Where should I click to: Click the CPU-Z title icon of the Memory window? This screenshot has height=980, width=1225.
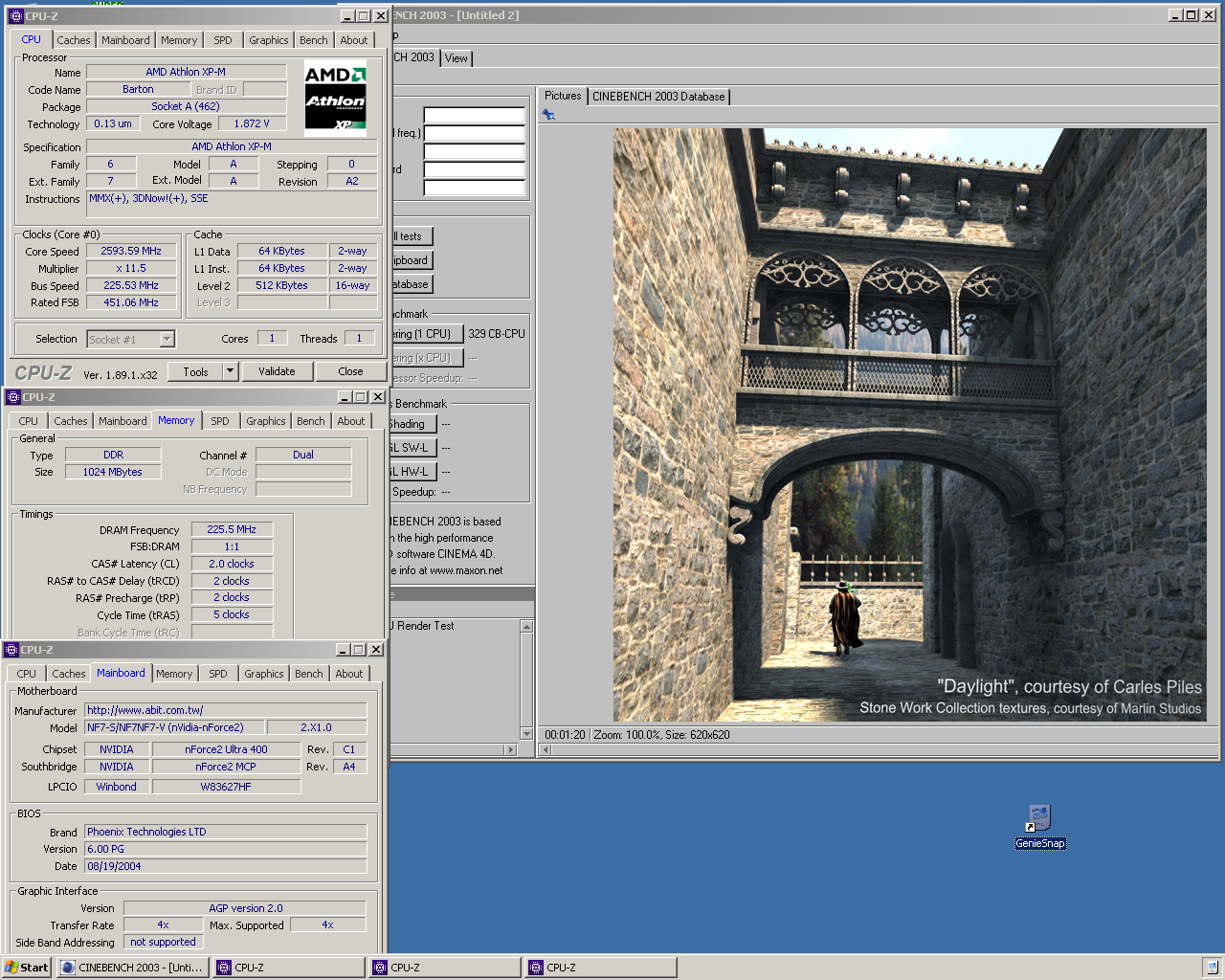point(12,397)
